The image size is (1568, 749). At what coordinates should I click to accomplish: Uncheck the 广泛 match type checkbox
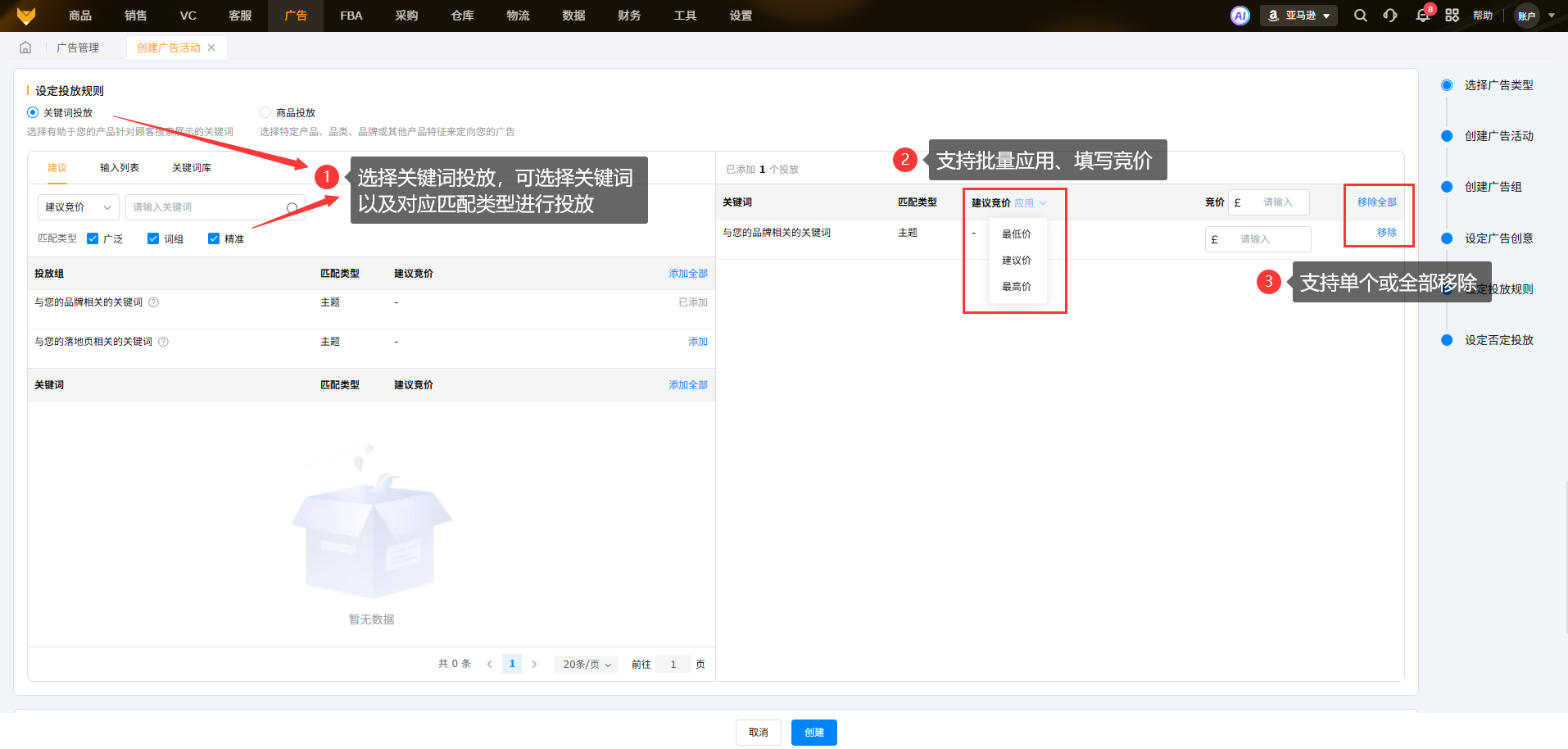pyautogui.click(x=93, y=238)
